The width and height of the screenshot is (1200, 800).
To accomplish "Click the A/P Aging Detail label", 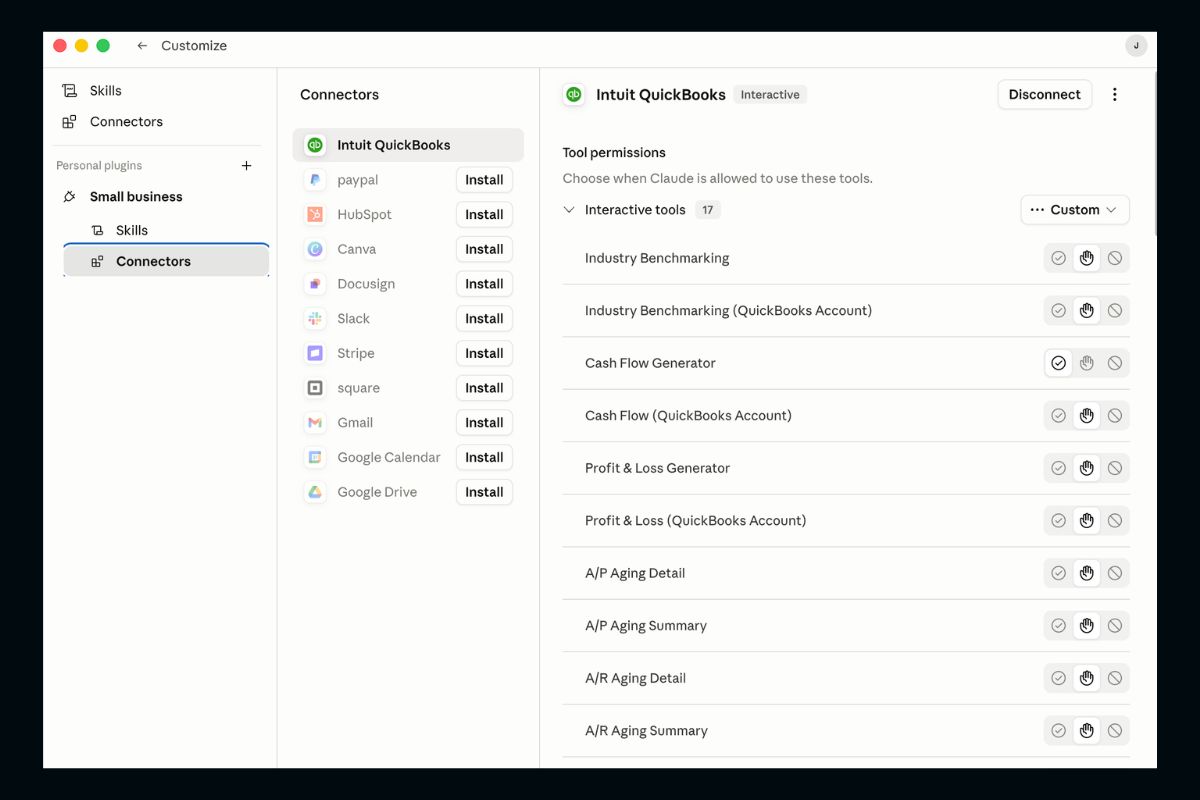I will [x=635, y=573].
